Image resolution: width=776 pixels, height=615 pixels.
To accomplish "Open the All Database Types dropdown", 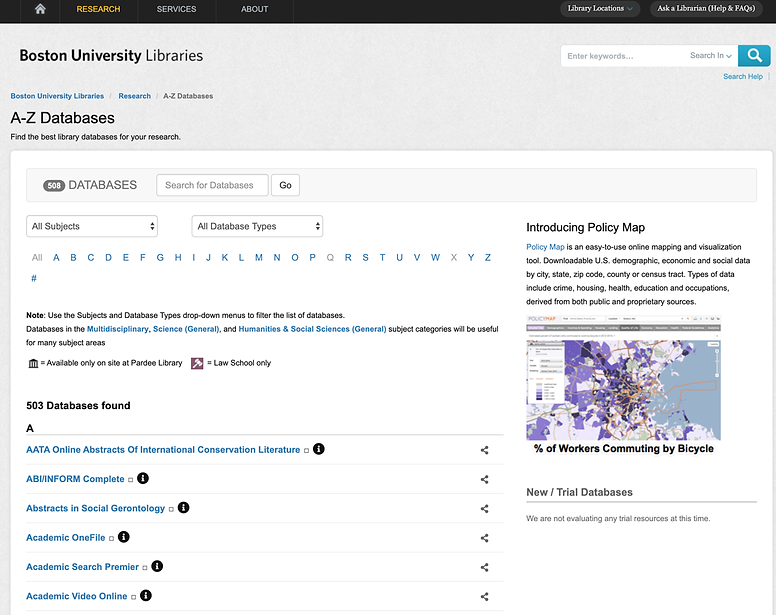I will pyautogui.click(x=257, y=226).
